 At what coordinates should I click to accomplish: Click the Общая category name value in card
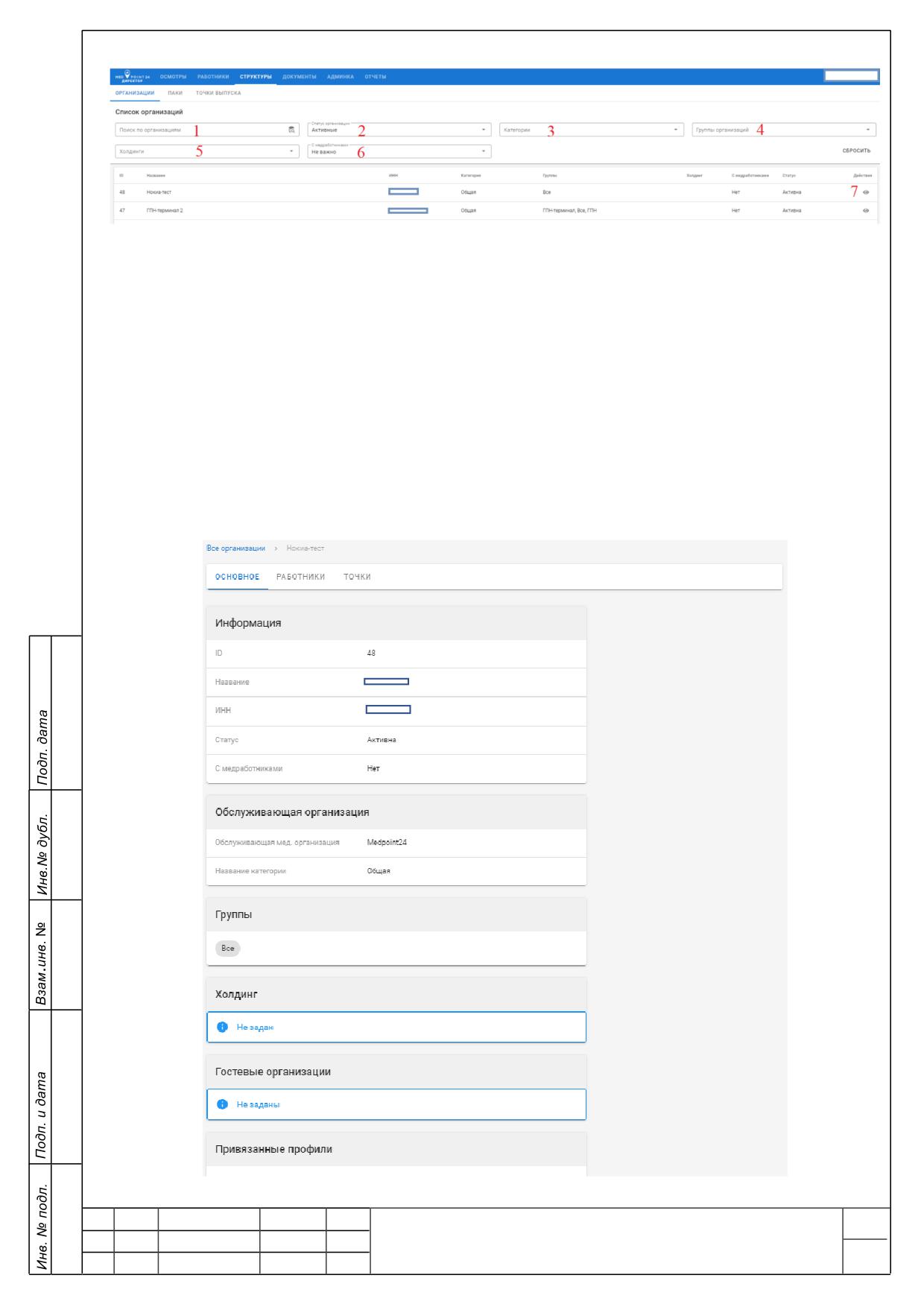379,871
